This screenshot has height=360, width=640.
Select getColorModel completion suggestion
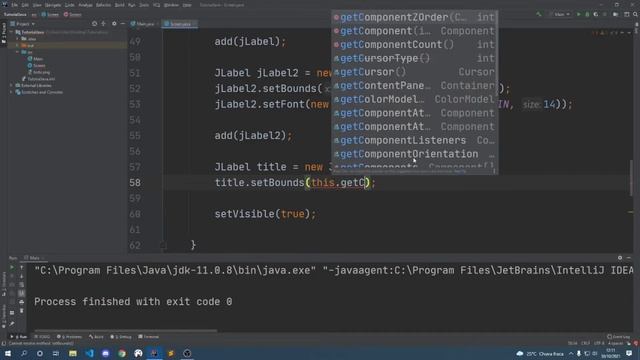[414, 99]
